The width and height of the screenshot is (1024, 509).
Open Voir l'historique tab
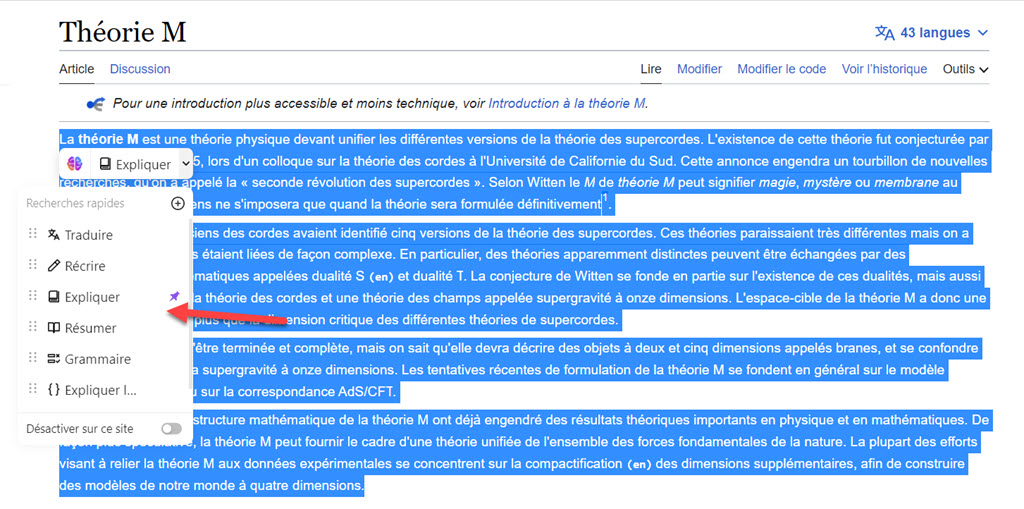pos(884,69)
